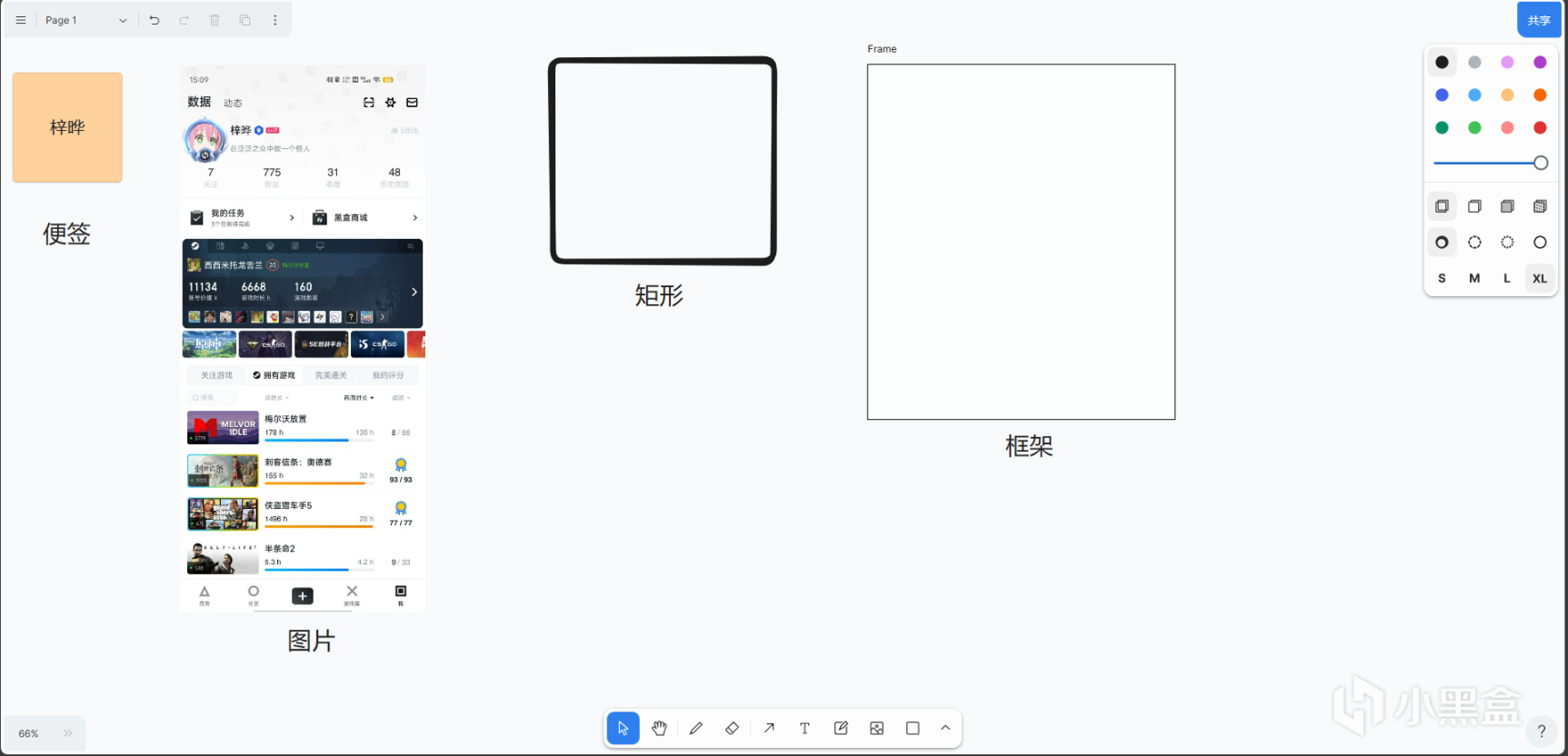1568x756 pixels.
Task: Select the orange 梓晔 sticky note
Action: tap(67, 128)
